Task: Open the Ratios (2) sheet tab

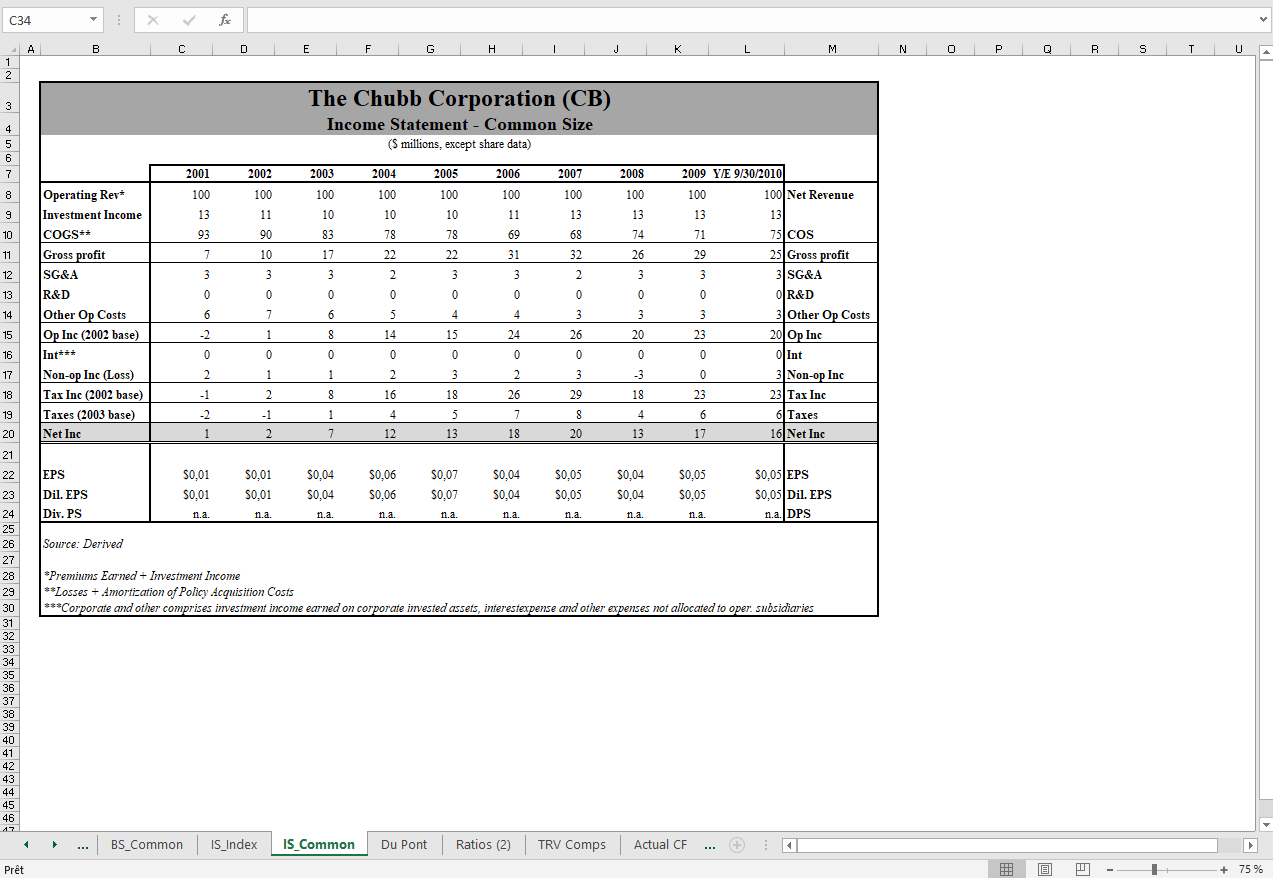Action: (x=483, y=845)
